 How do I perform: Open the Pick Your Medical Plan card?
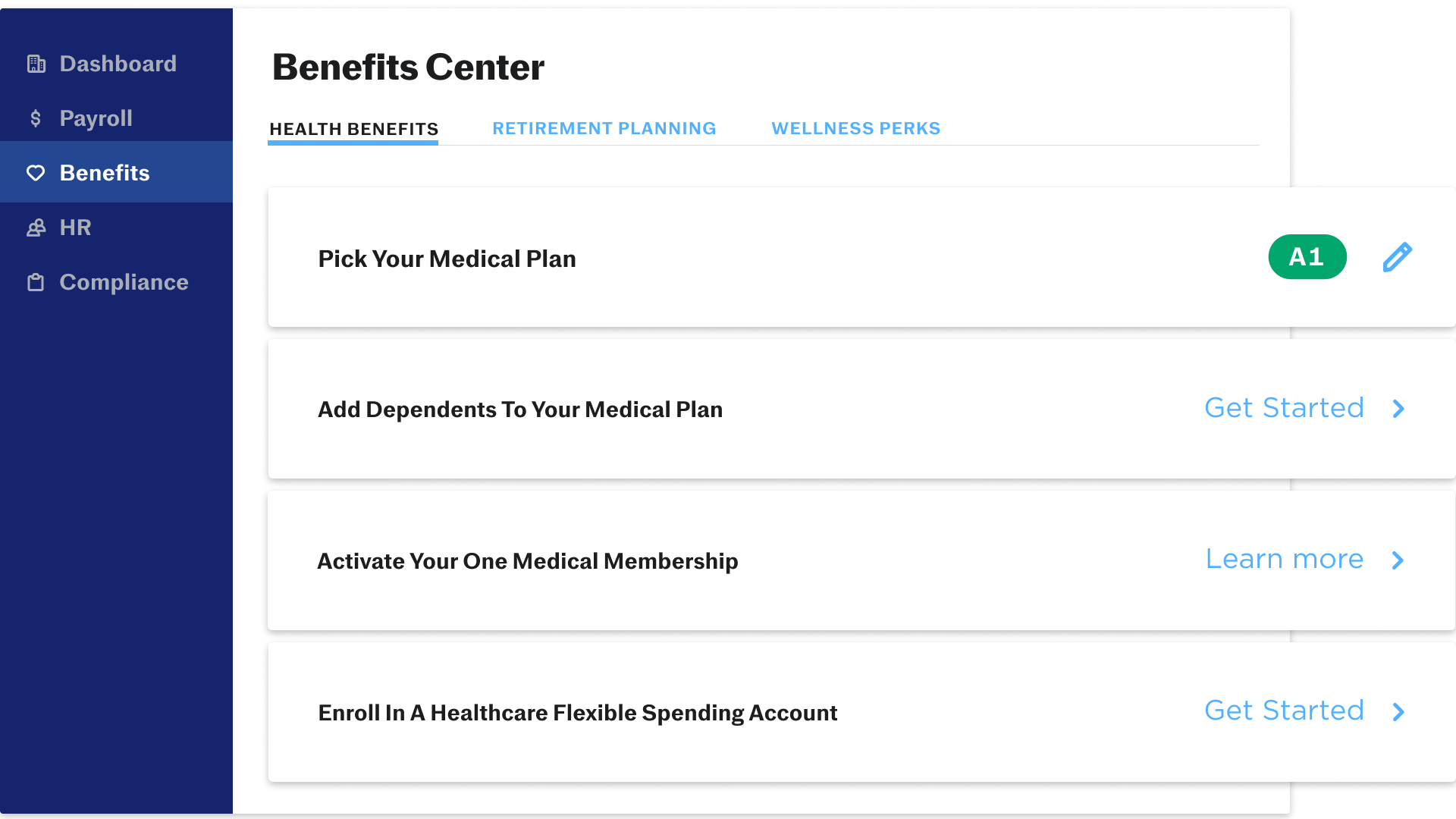point(447,259)
